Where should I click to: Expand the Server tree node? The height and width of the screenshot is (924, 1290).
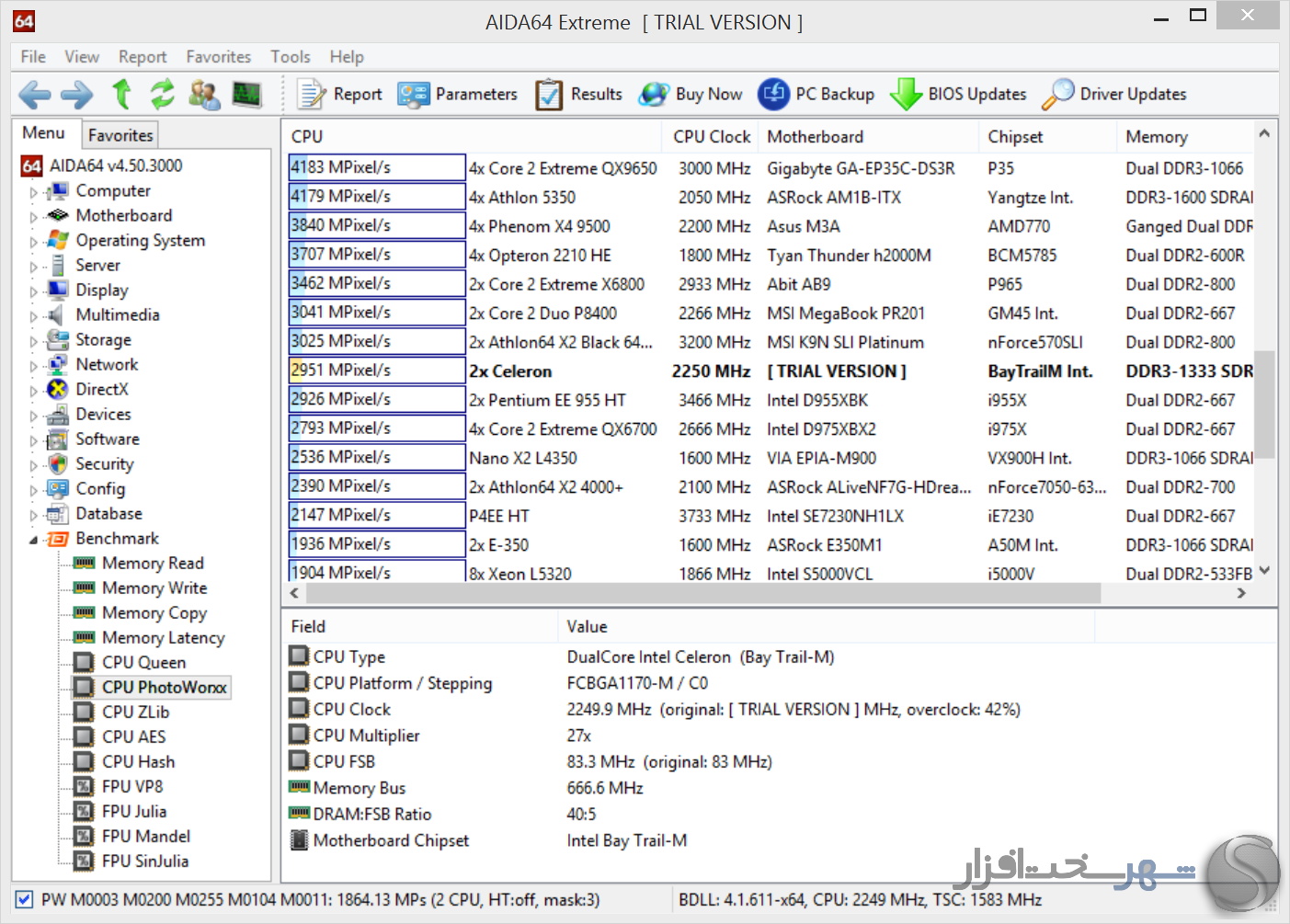pos(34,267)
